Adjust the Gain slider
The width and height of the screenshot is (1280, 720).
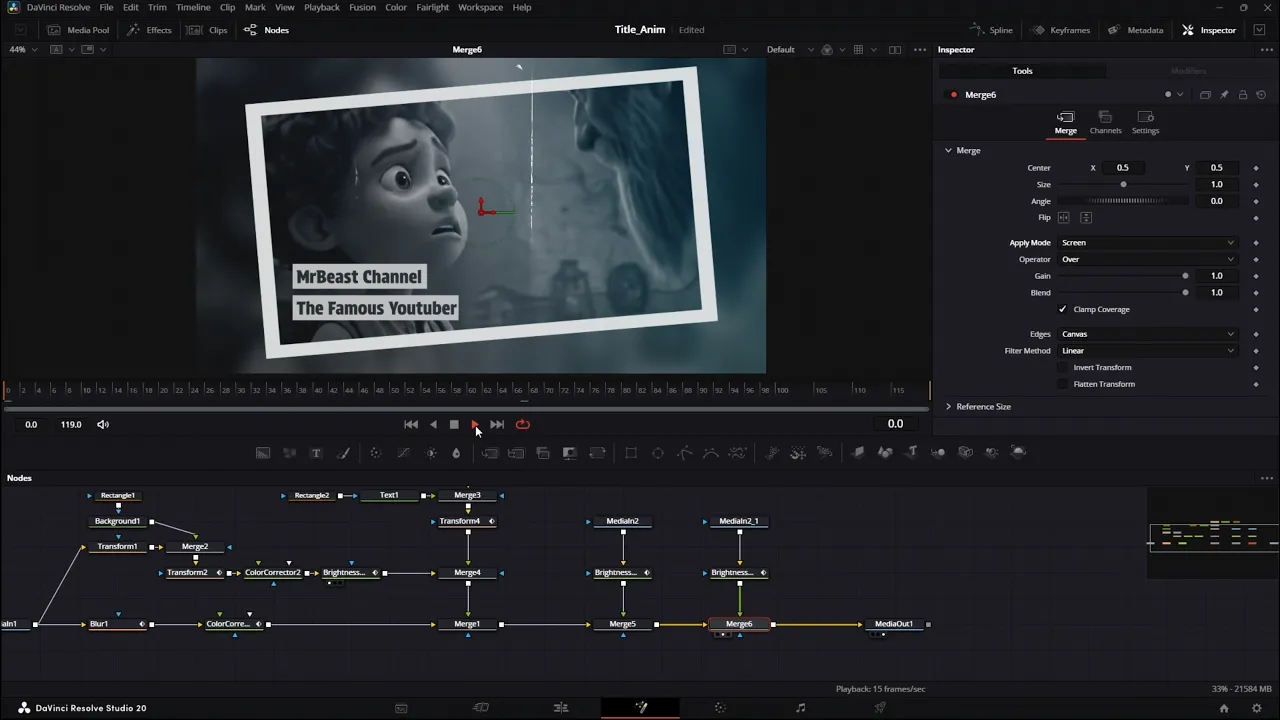[x=1123, y=276]
